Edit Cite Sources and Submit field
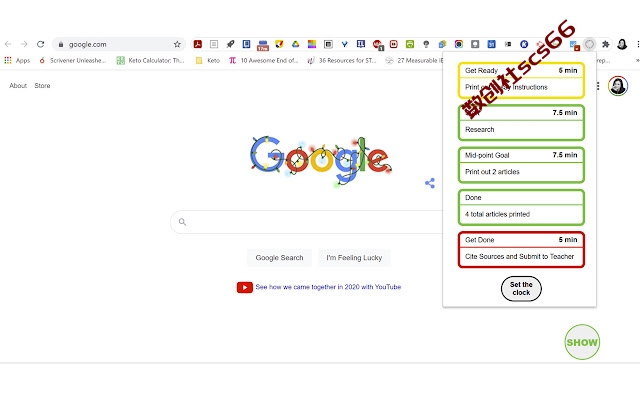 pos(522,257)
